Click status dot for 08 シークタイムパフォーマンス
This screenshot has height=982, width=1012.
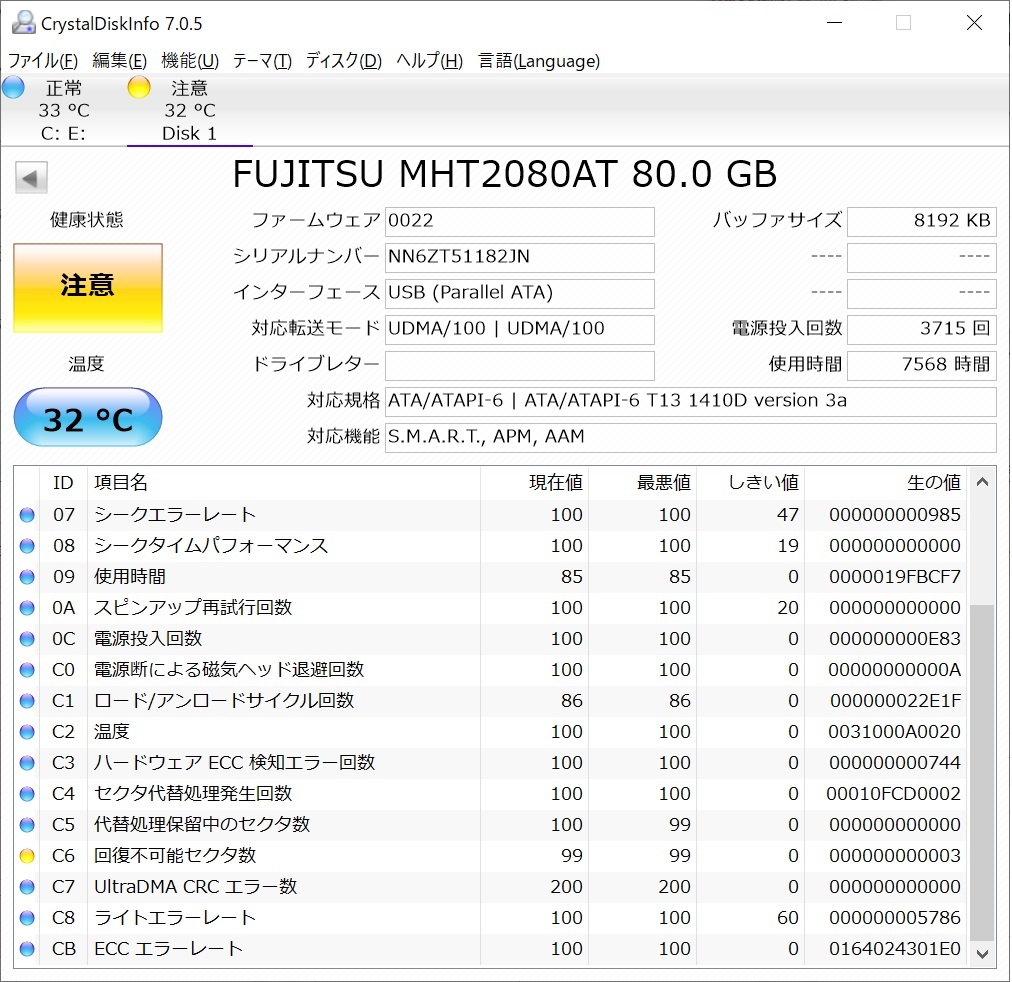tap(27, 546)
